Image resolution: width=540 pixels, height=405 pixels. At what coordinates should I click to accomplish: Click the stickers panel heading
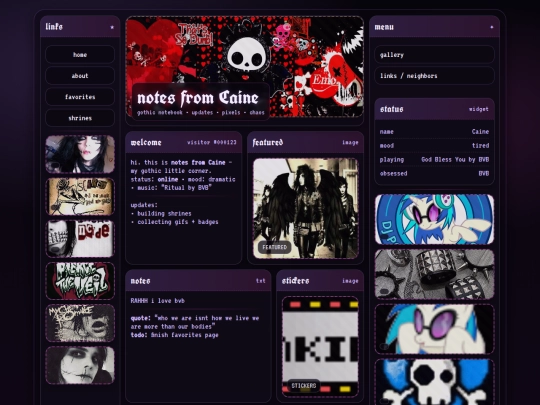pyautogui.click(x=295, y=281)
